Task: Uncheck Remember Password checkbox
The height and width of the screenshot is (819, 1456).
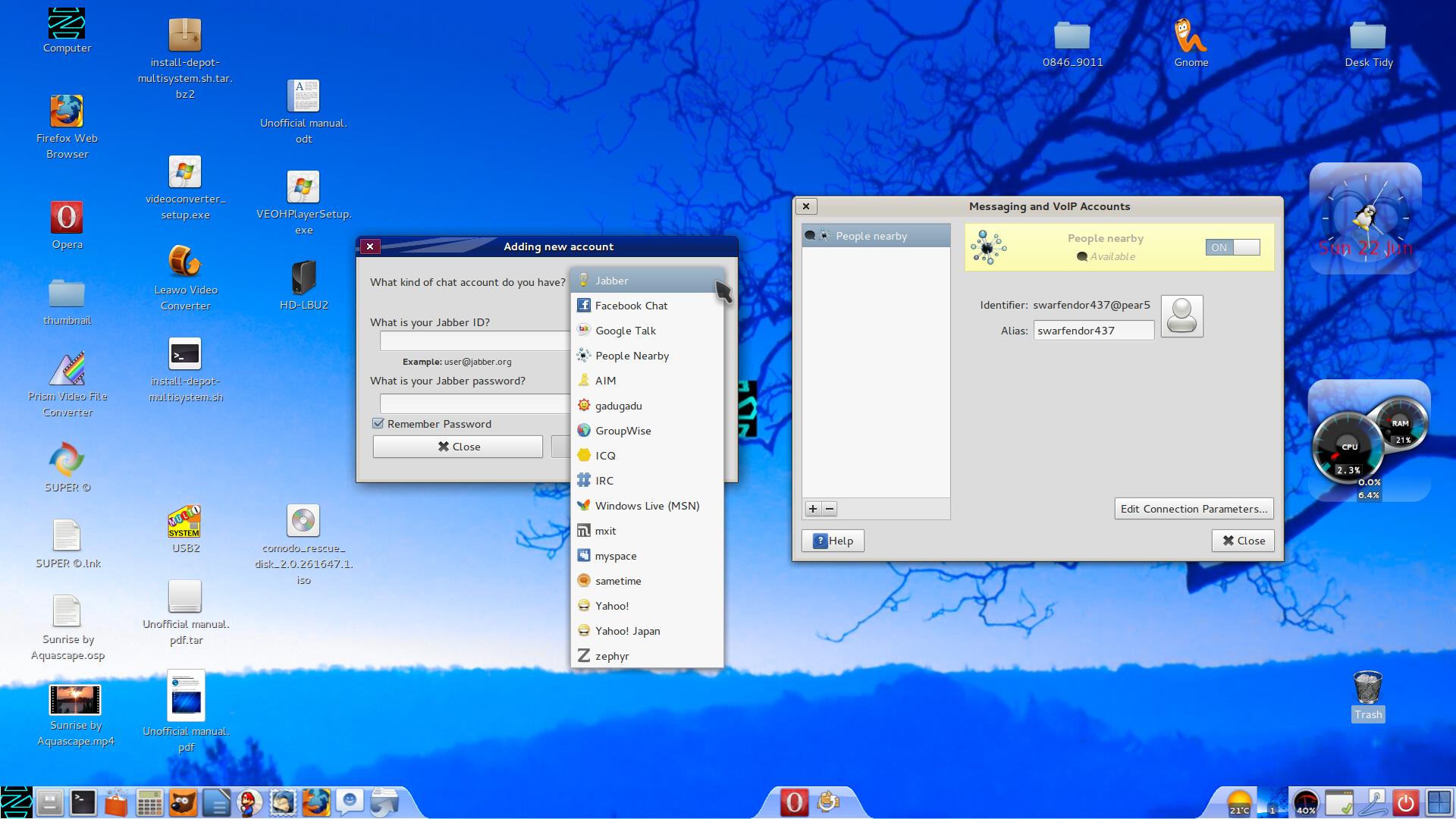Action: point(378,424)
